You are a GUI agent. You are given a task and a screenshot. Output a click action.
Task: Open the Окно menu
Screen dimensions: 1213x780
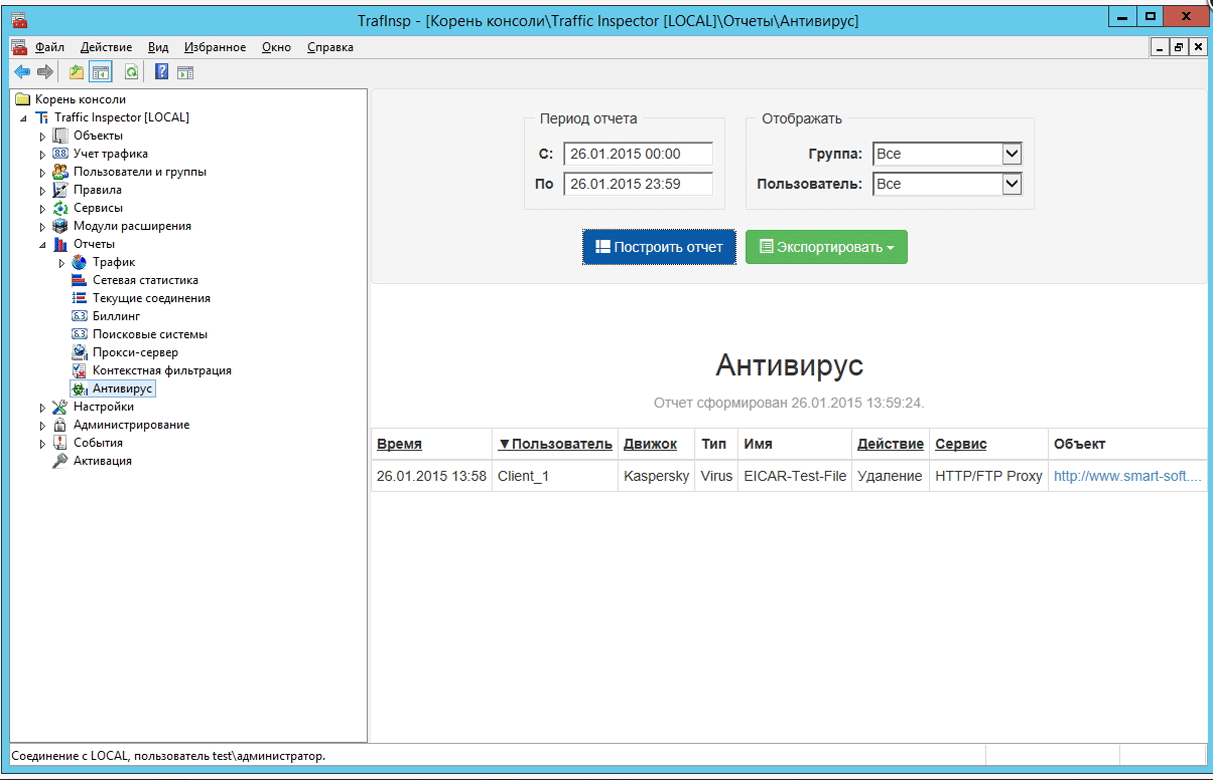tap(277, 47)
